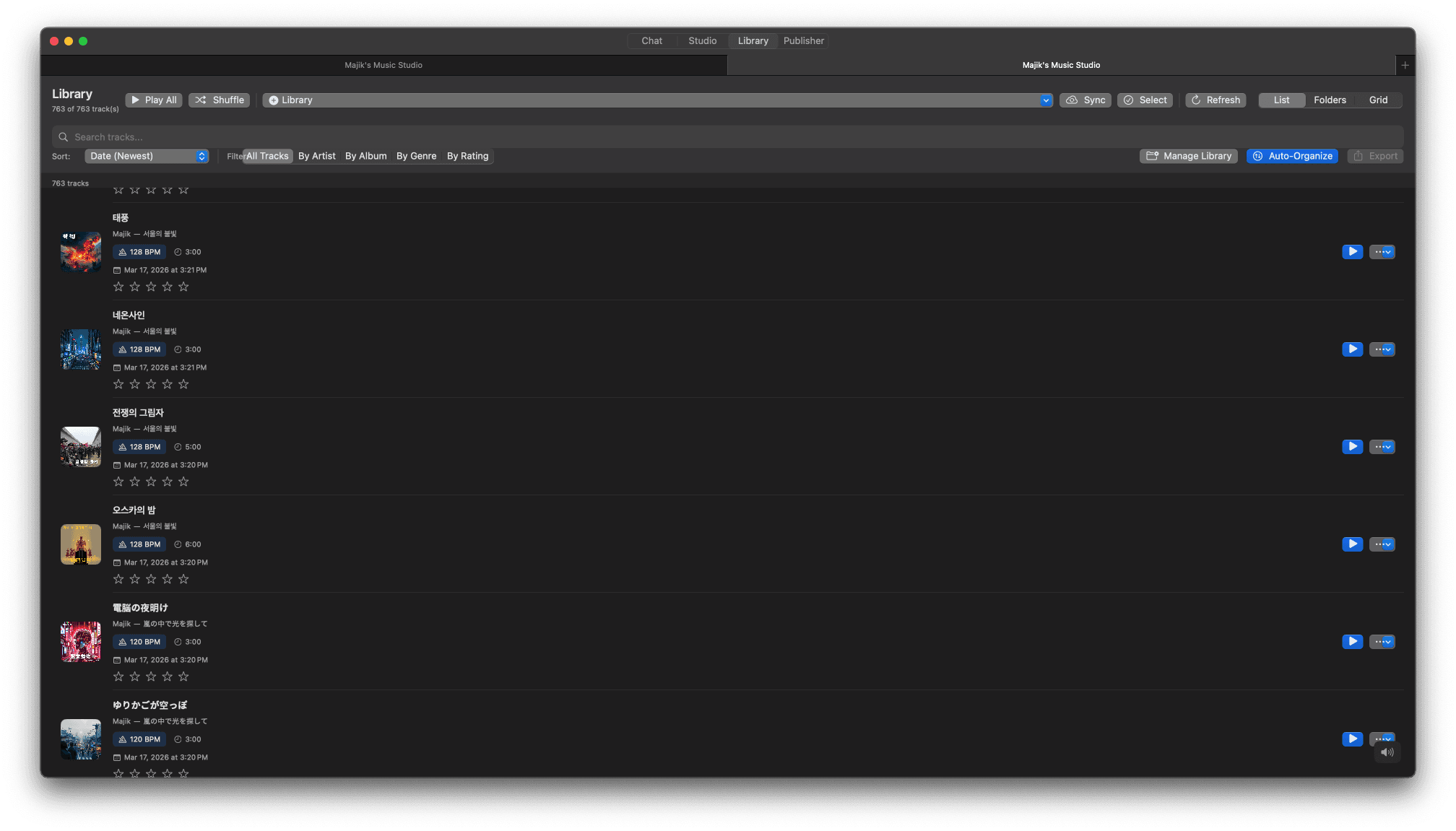Open more options menu for 전쟁의 그림자
The image size is (1456, 831).
[1382, 447]
